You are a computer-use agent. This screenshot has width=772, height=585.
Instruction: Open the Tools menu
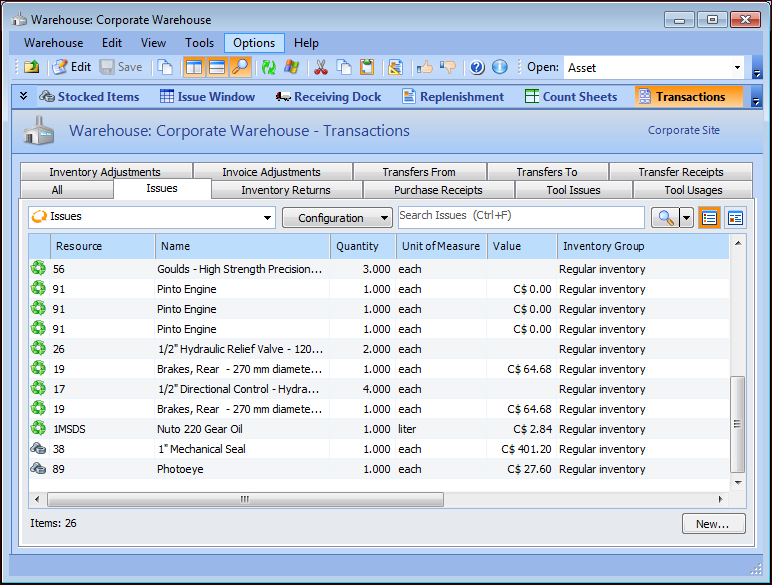(199, 43)
